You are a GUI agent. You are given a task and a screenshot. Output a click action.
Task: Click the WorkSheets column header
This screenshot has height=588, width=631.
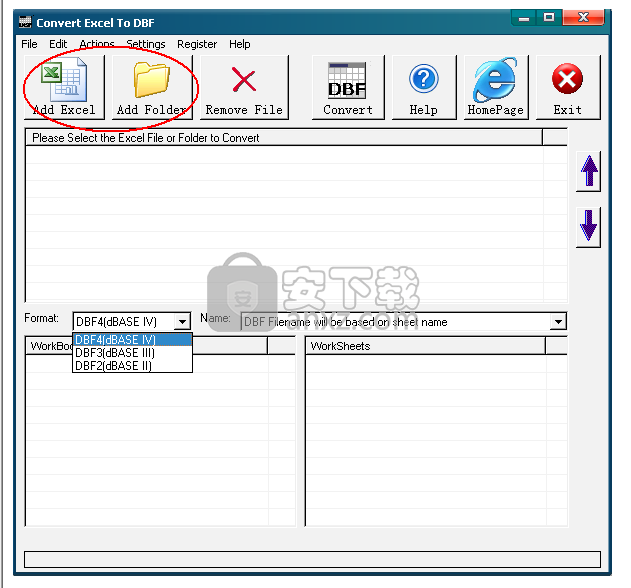click(x=426, y=346)
